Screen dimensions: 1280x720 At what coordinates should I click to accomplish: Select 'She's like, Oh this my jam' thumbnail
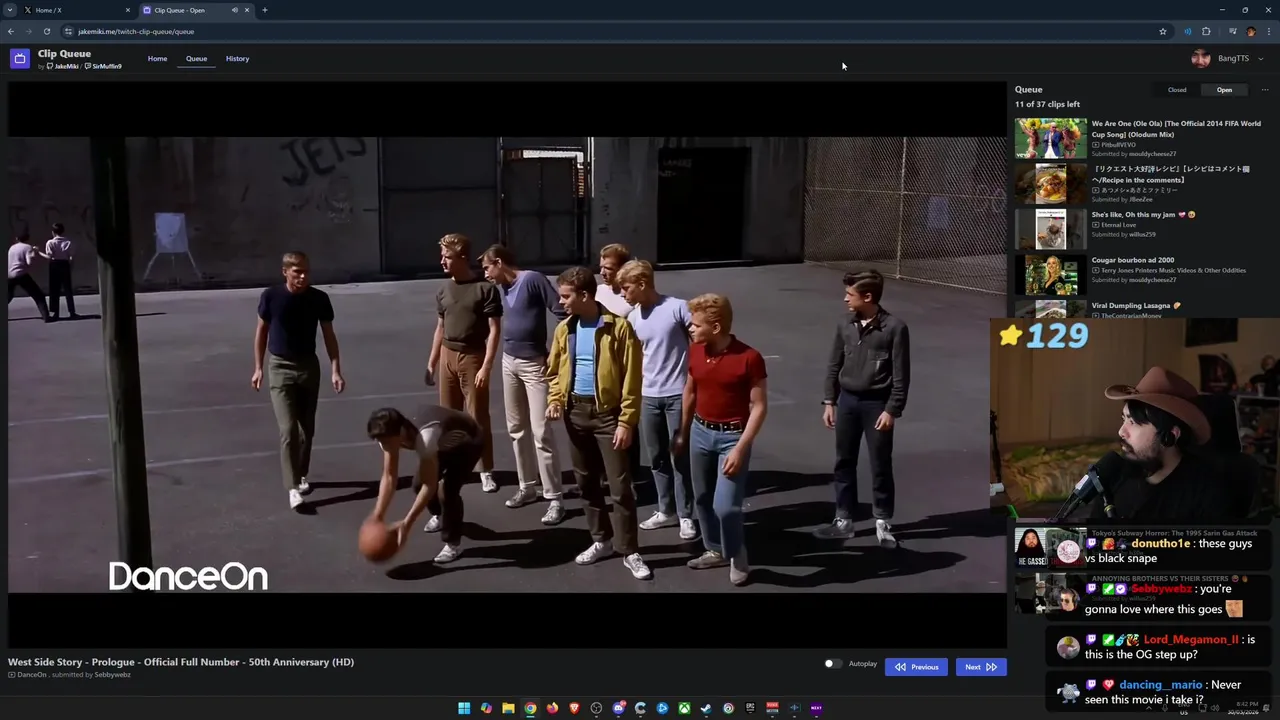coord(1051,229)
